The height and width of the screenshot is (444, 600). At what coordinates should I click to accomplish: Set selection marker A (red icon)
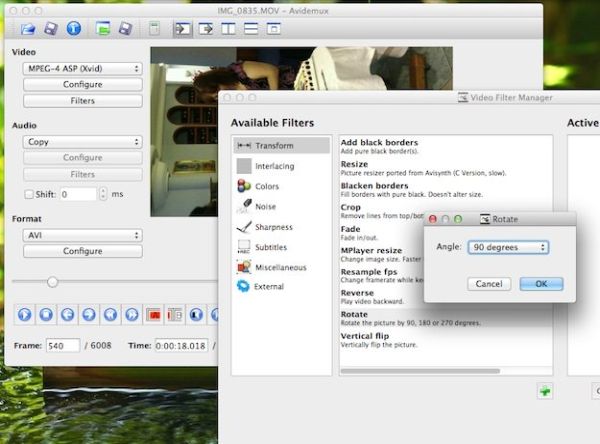(155, 314)
